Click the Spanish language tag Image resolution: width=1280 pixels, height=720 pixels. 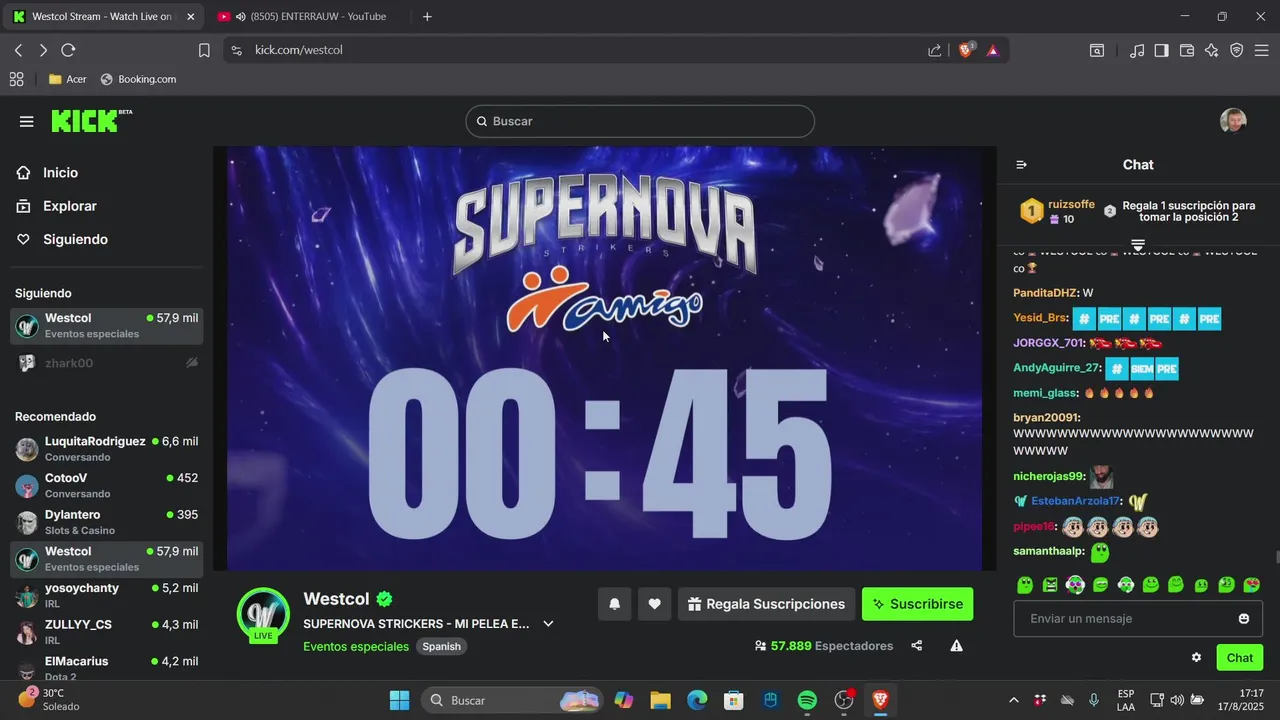click(x=441, y=646)
